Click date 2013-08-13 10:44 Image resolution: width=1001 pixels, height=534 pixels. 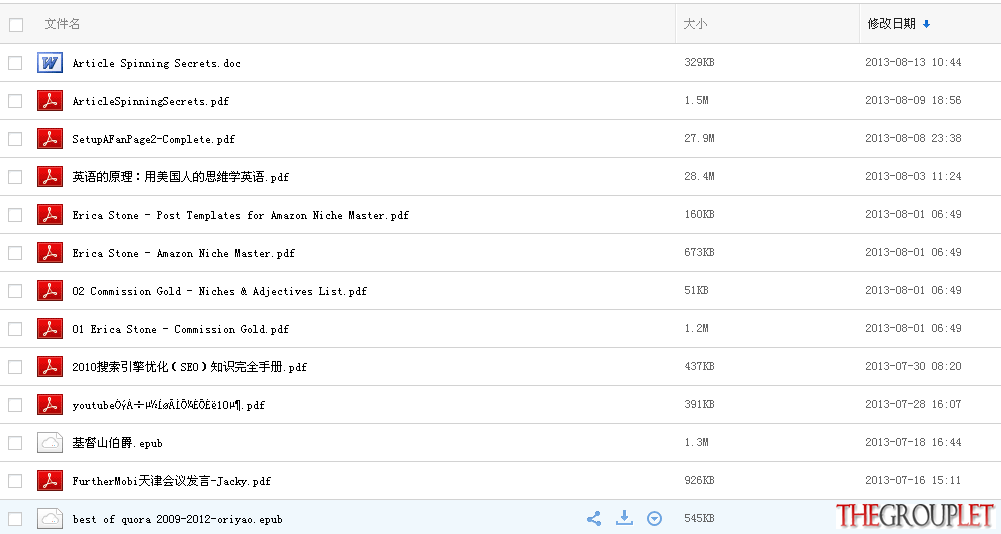point(913,62)
